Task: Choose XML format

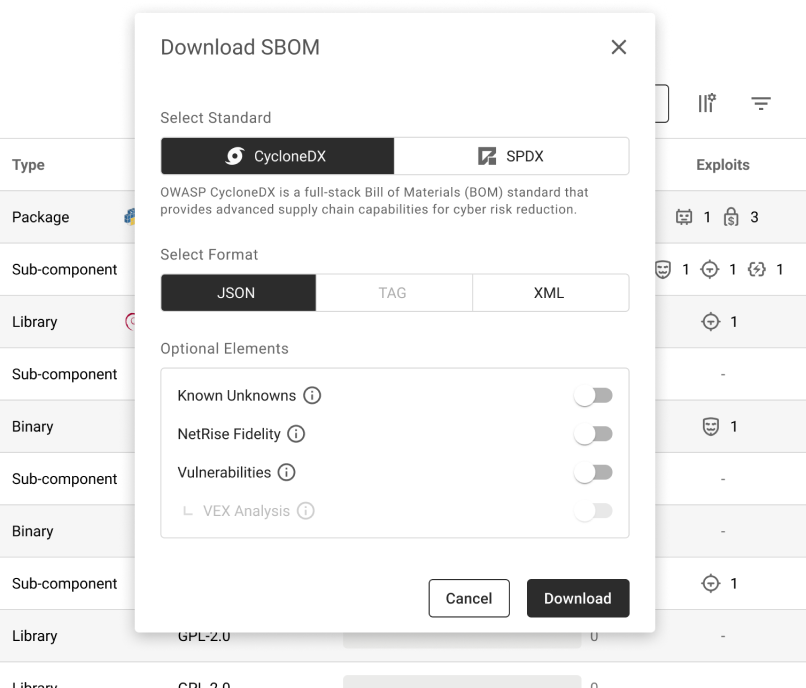Action: tap(551, 293)
